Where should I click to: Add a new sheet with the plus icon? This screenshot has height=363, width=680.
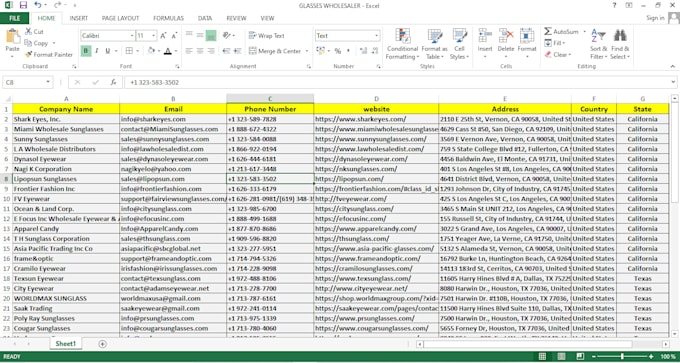click(102, 344)
